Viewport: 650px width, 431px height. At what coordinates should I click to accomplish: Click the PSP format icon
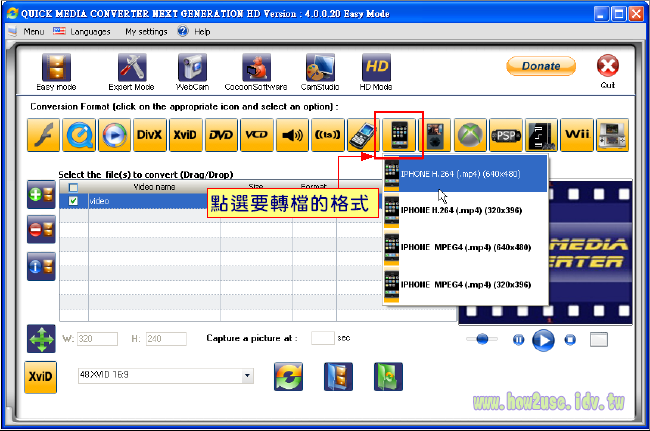[x=507, y=134]
